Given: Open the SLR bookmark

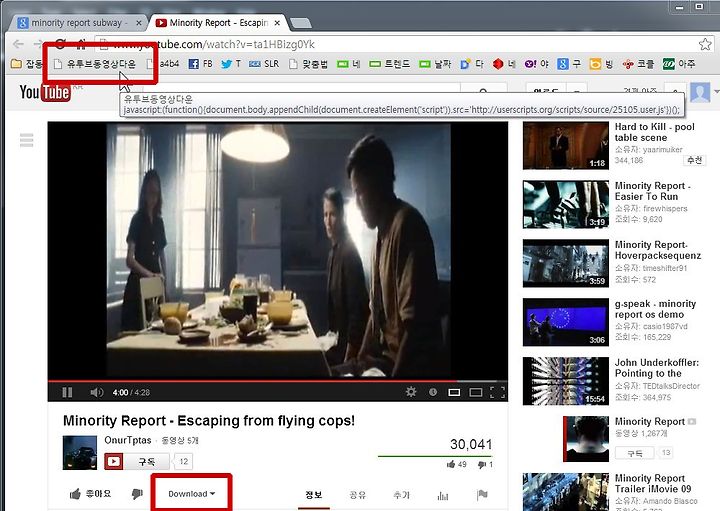Looking at the screenshot, I should tap(264, 64).
